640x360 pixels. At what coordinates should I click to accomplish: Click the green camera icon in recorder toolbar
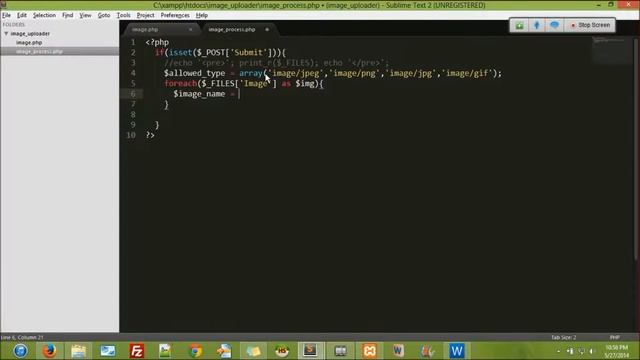[519, 25]
